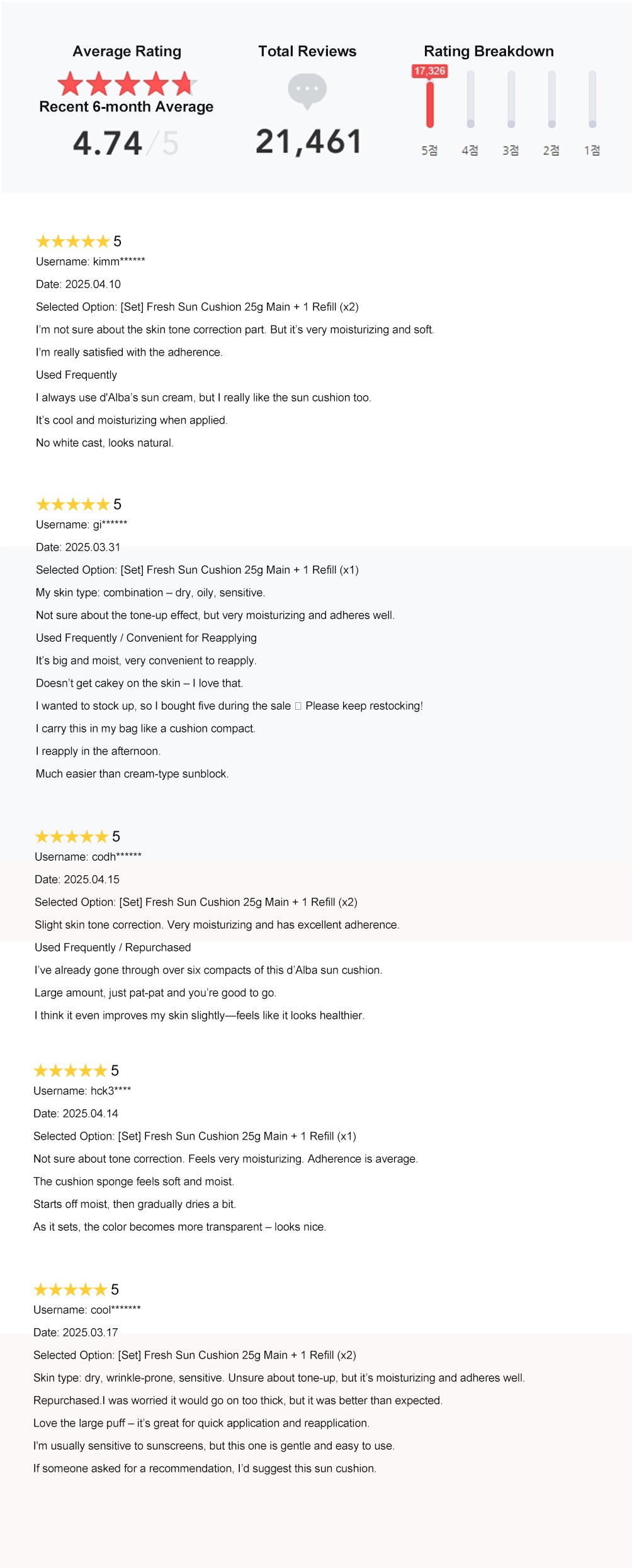Click the yellow stars on hck3**** review

(x=71, y=1071)
